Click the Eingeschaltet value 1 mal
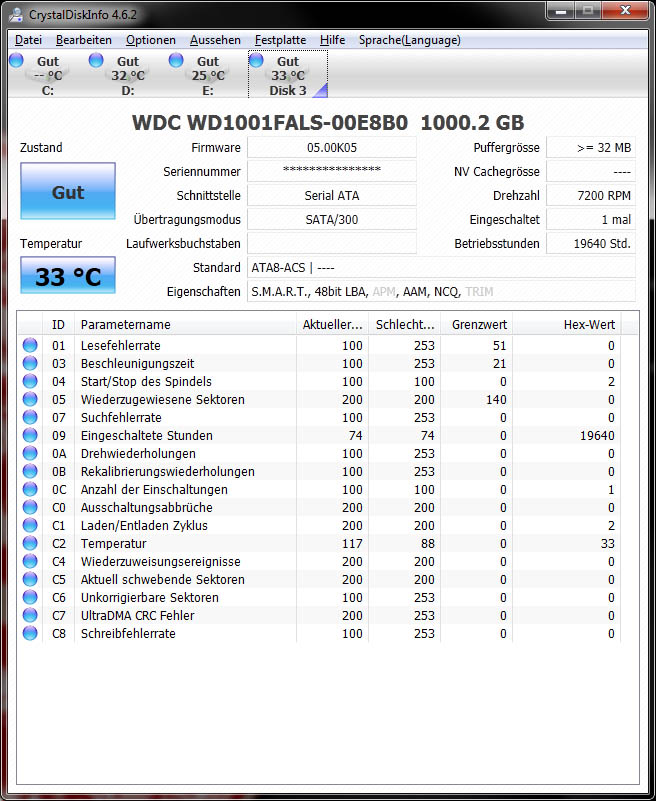 click(x=591, y=220)
